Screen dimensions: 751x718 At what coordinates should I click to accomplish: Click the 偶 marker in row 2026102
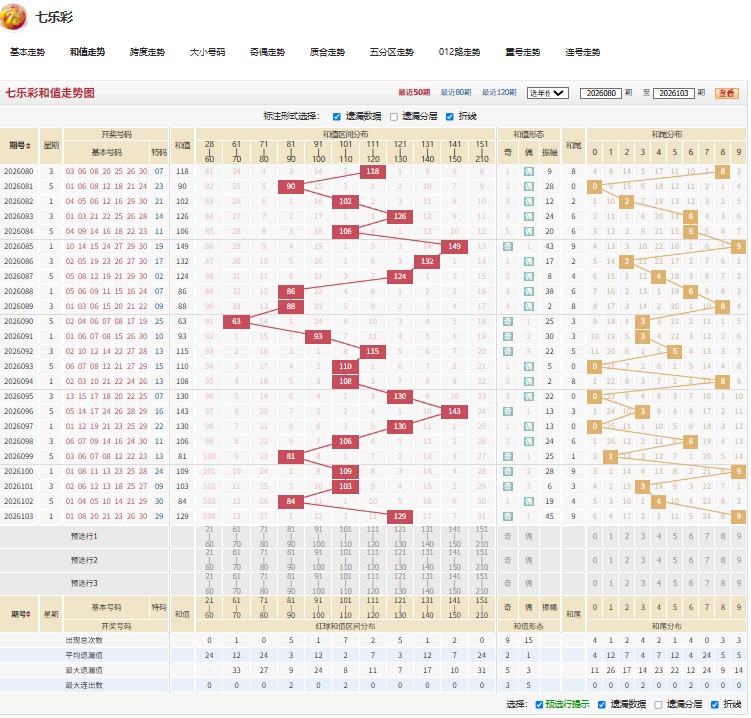point(529,501)
